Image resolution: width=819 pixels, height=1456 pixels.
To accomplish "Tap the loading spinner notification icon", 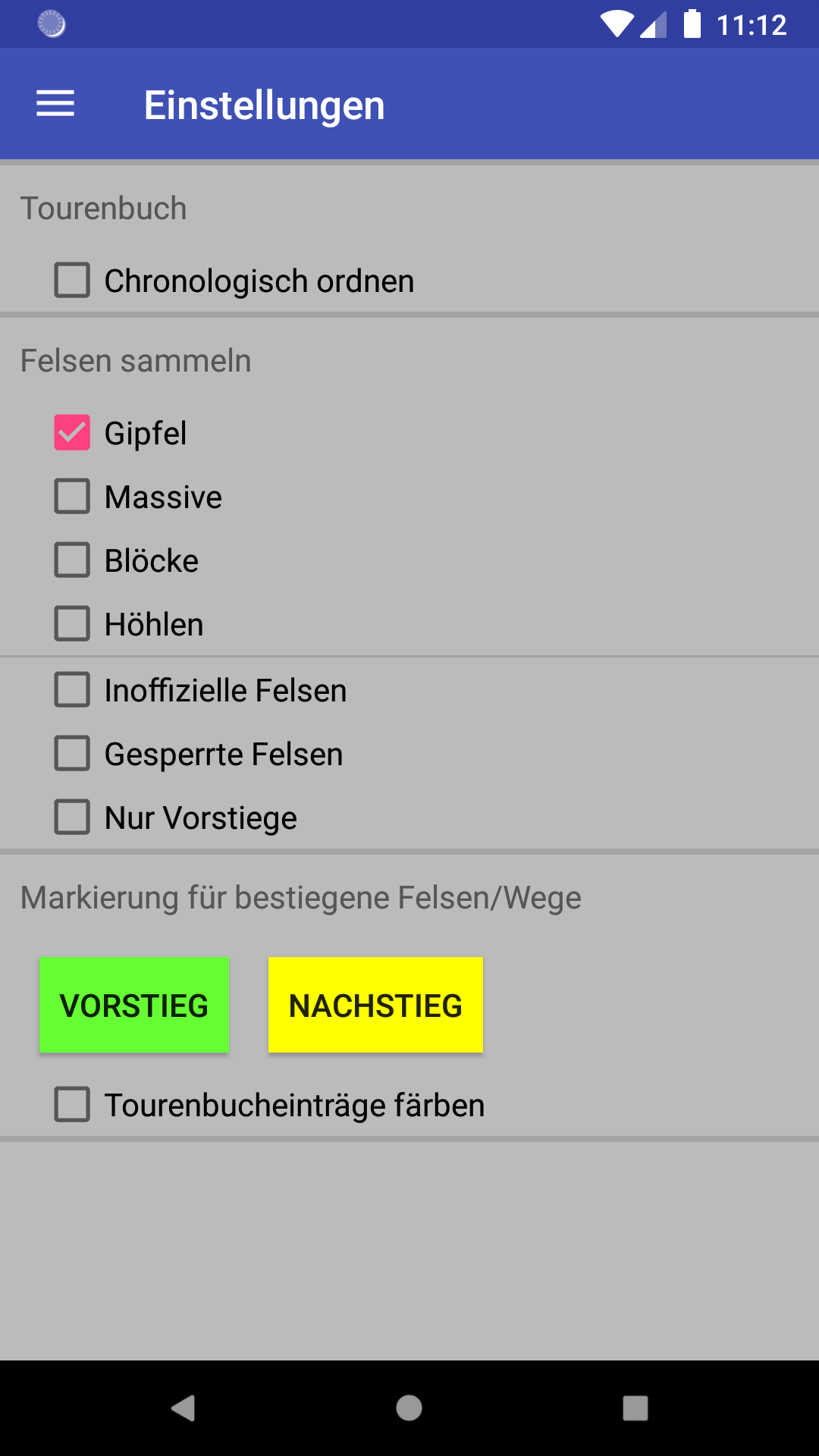I will 52,24.
